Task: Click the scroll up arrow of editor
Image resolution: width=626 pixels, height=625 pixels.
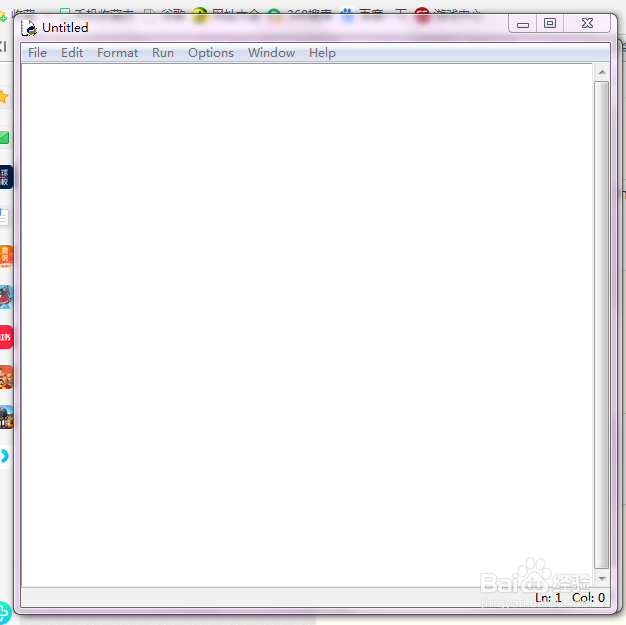Action: click(602, 72)
